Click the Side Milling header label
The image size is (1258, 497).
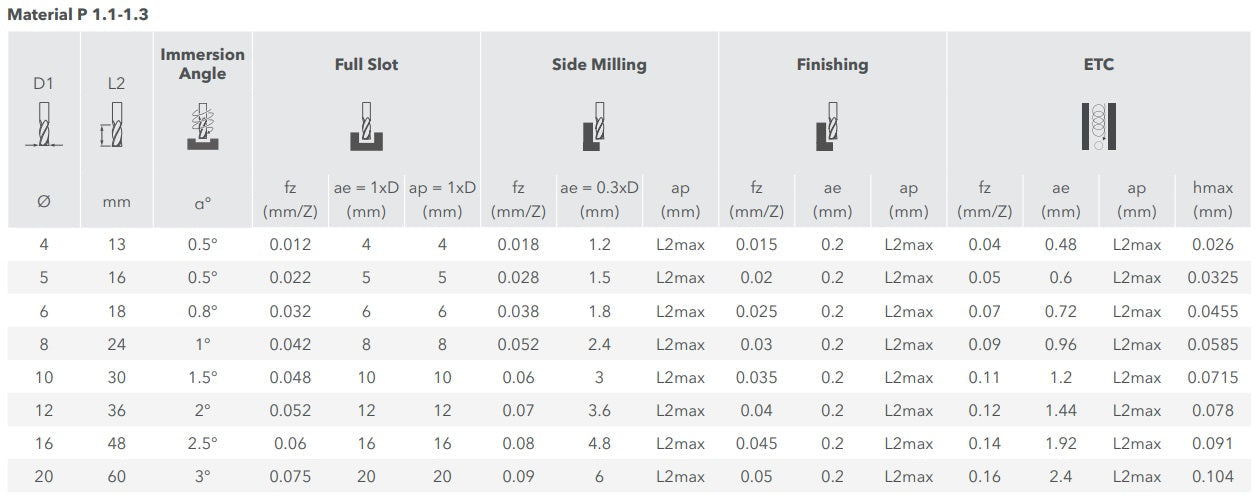click(599, 65)
